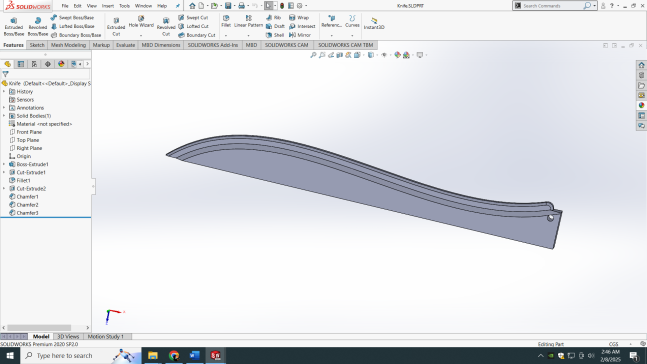Viewport: 647px width, 364px height.
Task: Open Reference Geometry tool
Action: point(331,21)
